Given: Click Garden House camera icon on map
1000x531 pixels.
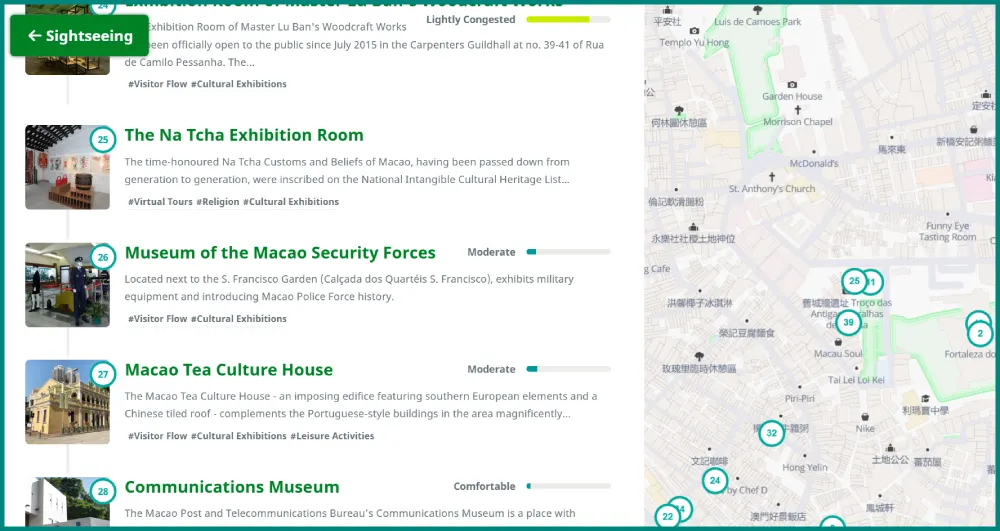Looking at the screenshot, I should (792, 84).
